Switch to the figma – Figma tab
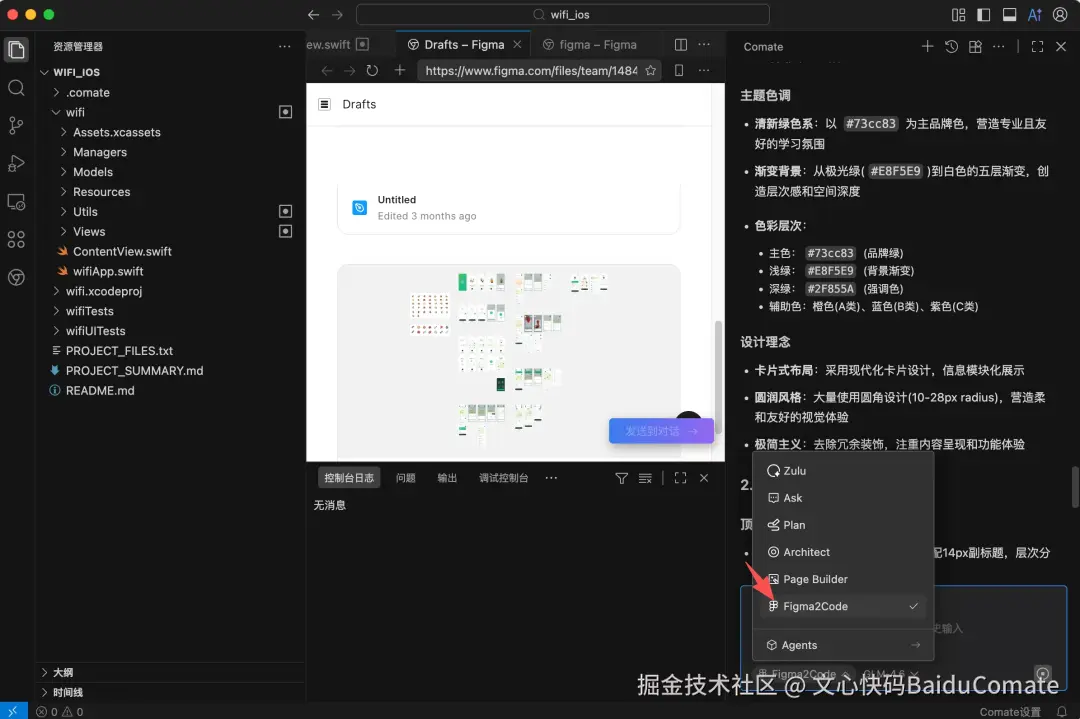Image resolution: width=1080 pixels, height=719 pixels. [597, 45]
